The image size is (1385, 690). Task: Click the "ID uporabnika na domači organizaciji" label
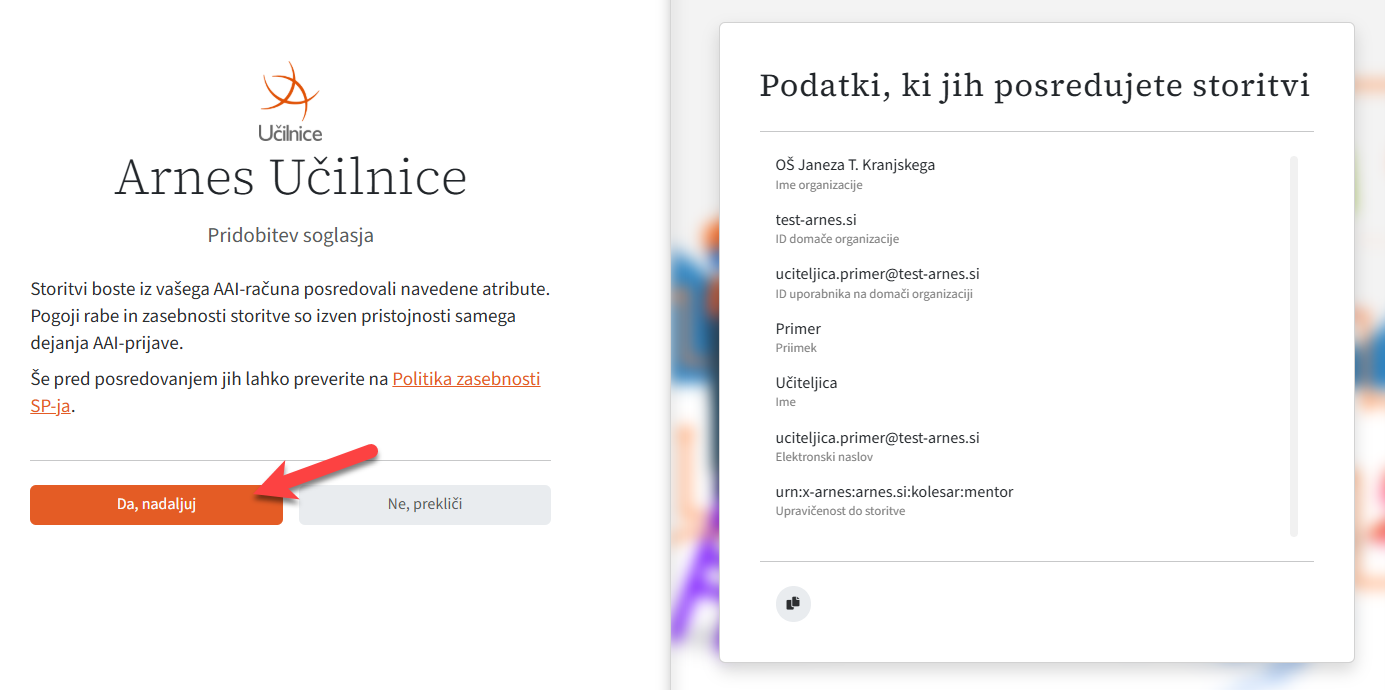tap(874, 294)
